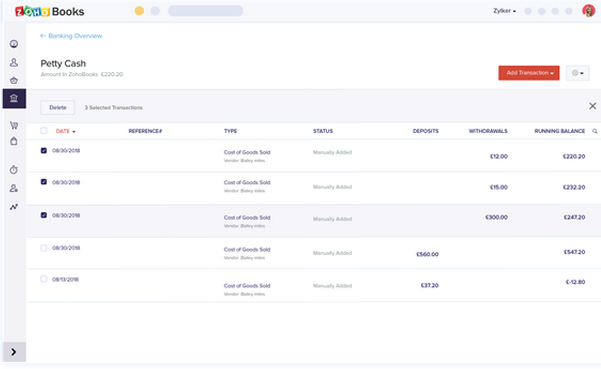This screenshot has height=369, width=601.
Task: Open the gear settings dropdown for Petty Cash
Action: coord(578,73)
